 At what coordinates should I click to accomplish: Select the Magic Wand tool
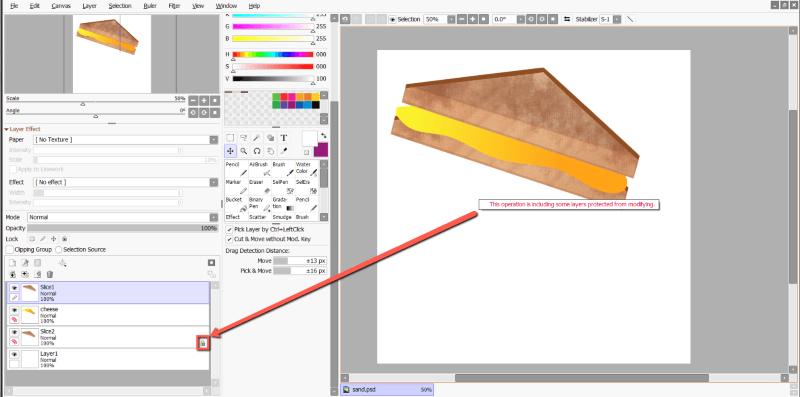tap(257, 138)
